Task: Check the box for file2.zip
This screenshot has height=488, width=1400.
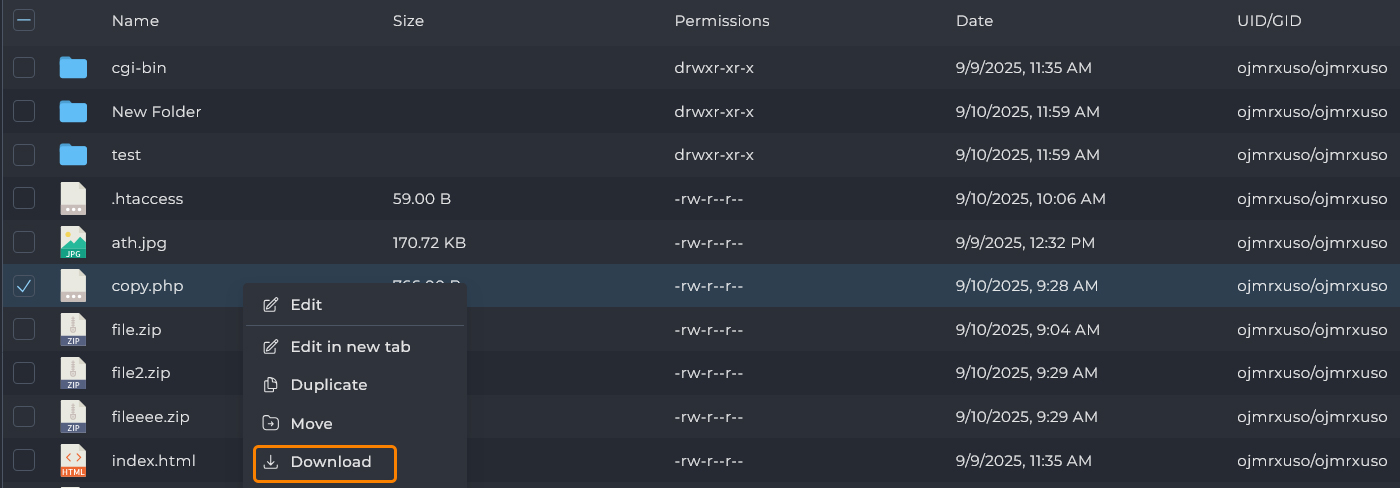Action: pos(24,373)
